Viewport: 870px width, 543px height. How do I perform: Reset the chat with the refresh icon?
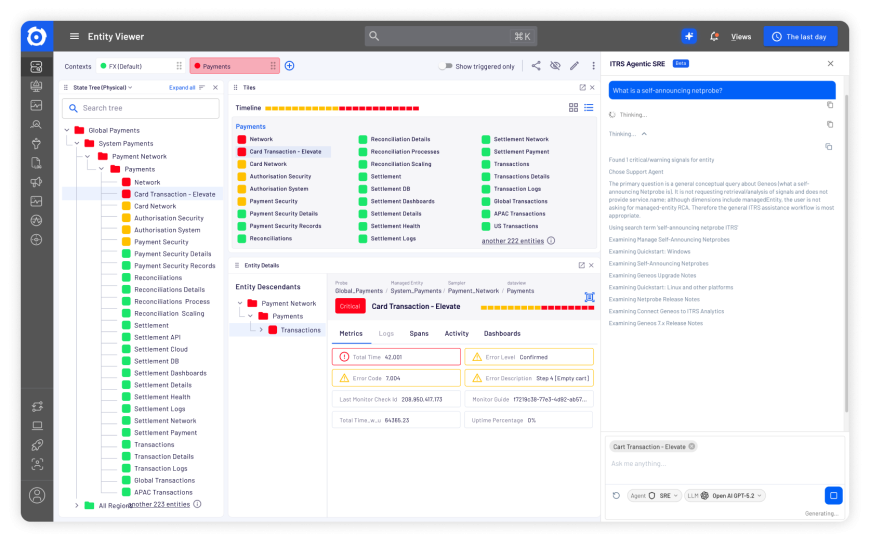tap(616, 496)
